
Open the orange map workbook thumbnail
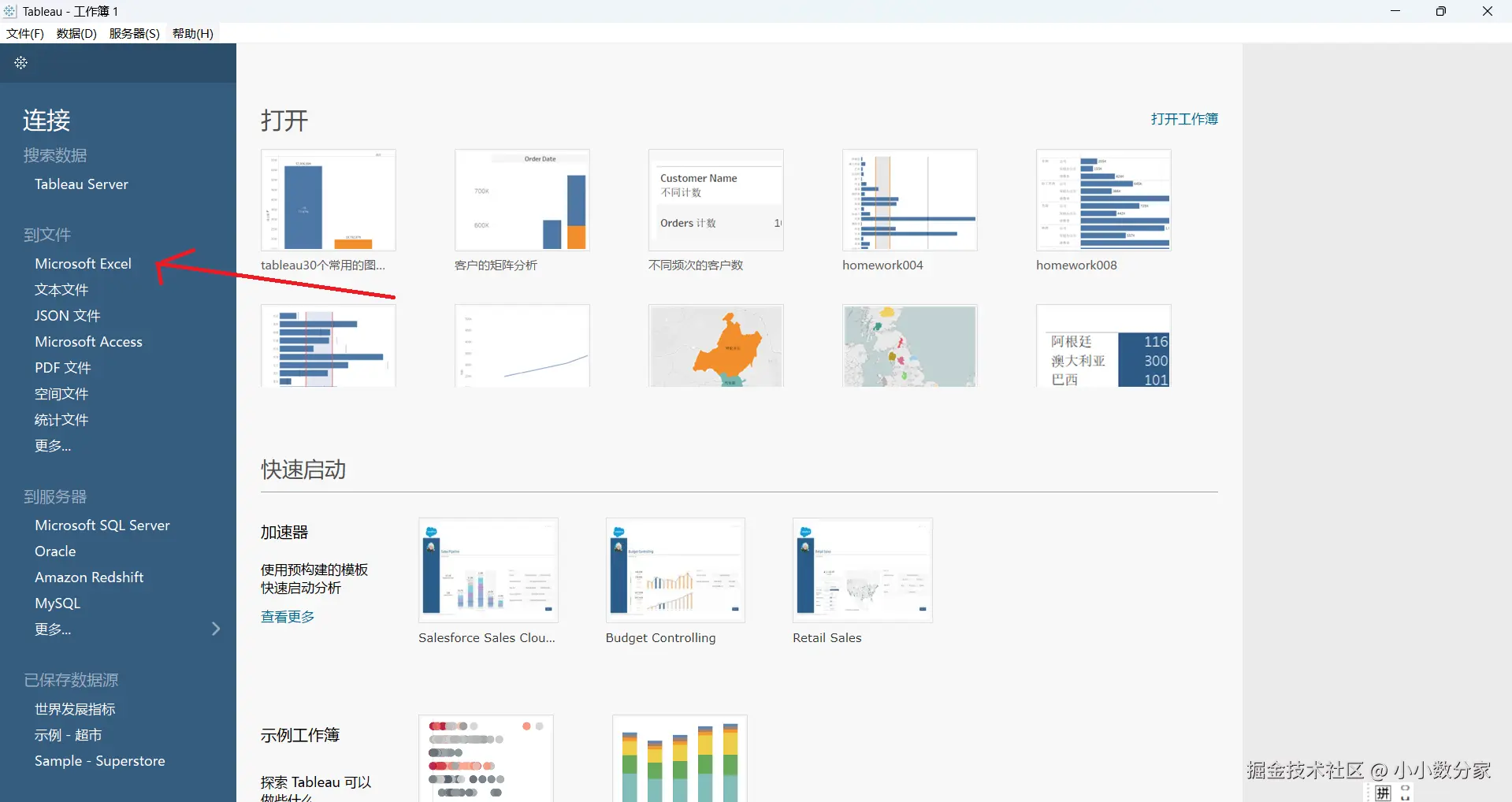click(x=716, y=346)
